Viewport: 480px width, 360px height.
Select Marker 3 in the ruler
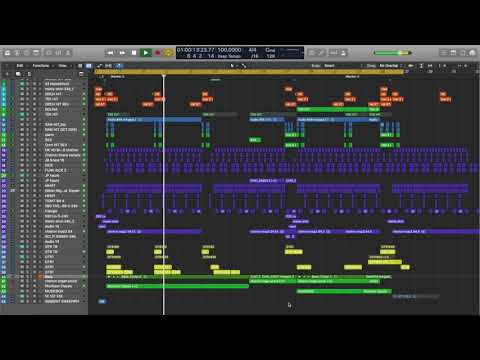[x=117, y=77]
